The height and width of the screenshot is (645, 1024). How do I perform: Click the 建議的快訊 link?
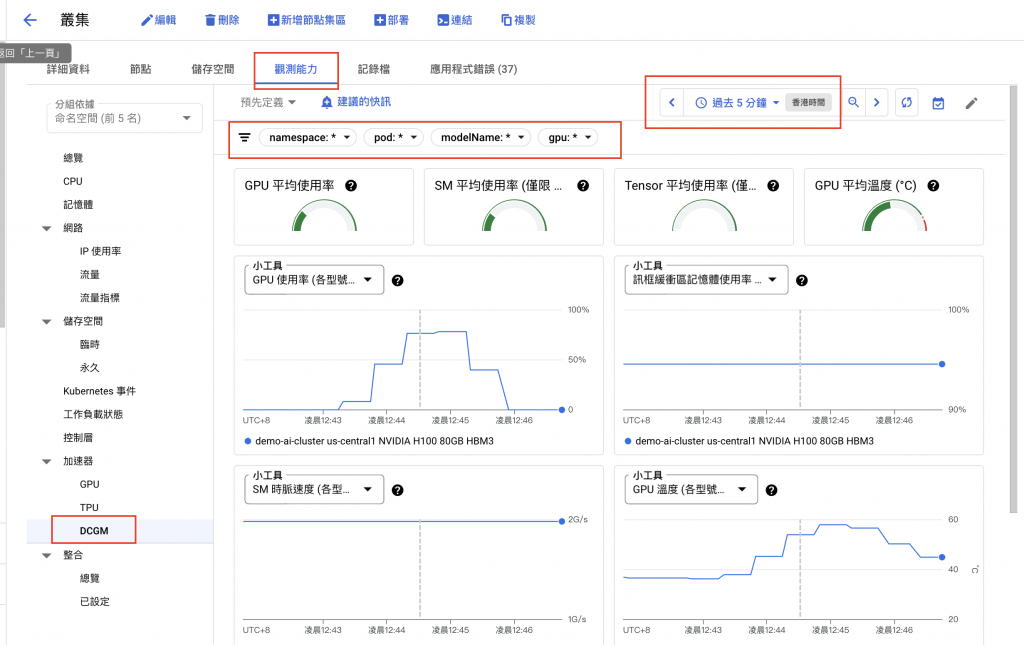click(x=357, y=102)
